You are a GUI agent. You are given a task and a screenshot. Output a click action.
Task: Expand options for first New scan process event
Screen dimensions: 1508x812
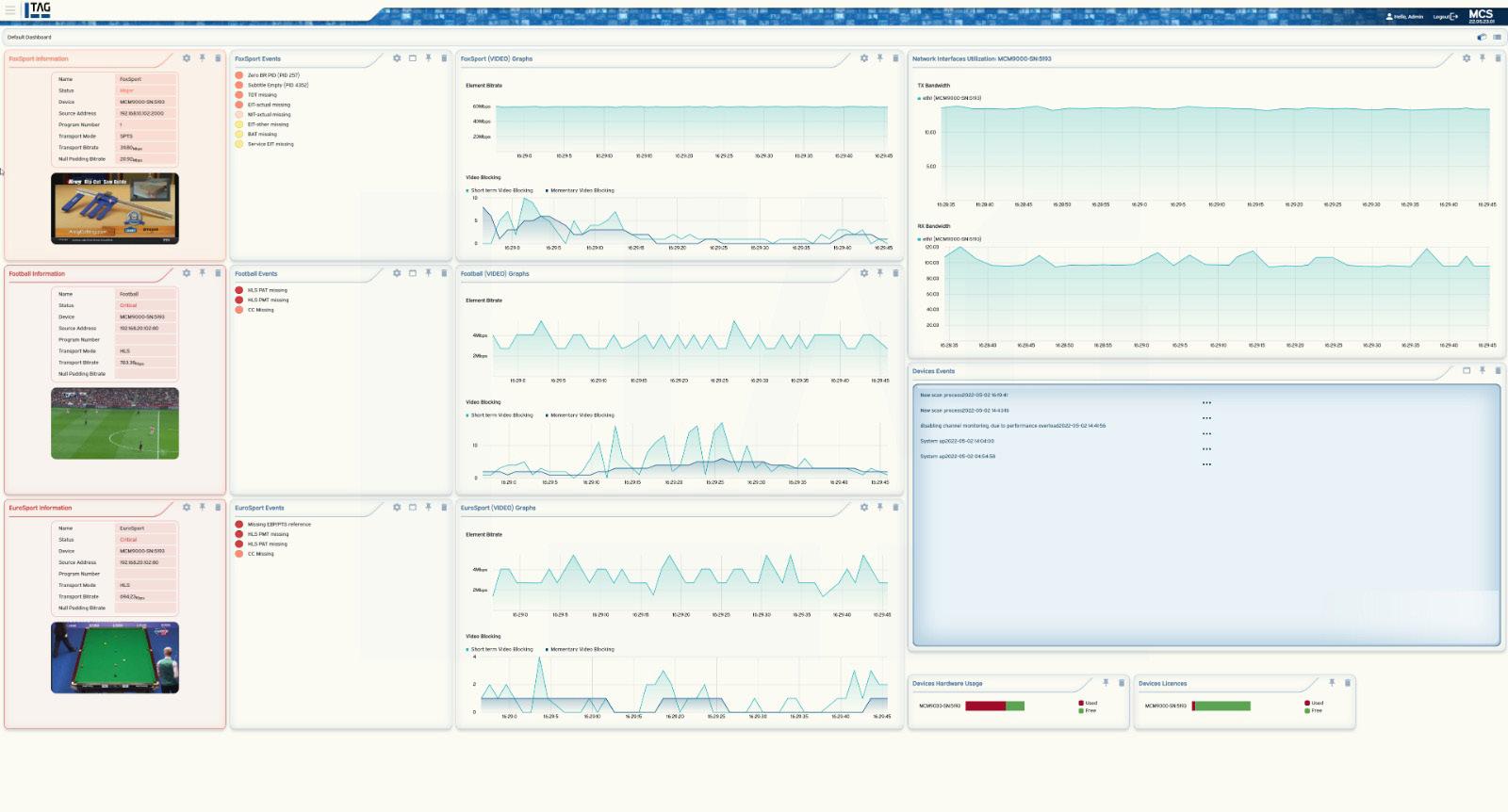pyautogui.click(x=1206, y=402)
